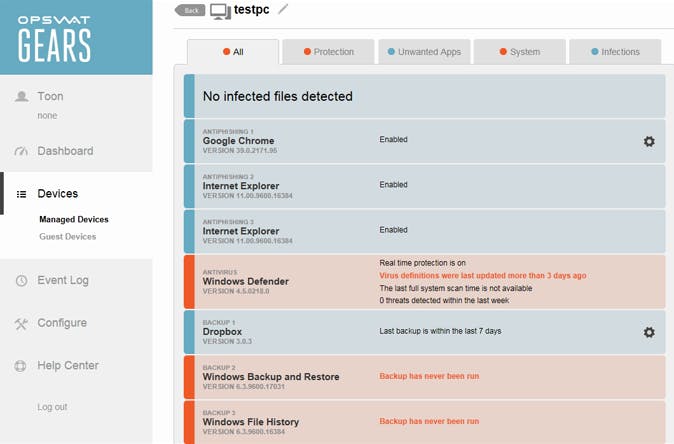Screen dimensions: 674x444
Task: Click the Dashboard gauge icon
Action: click(21, 151)
